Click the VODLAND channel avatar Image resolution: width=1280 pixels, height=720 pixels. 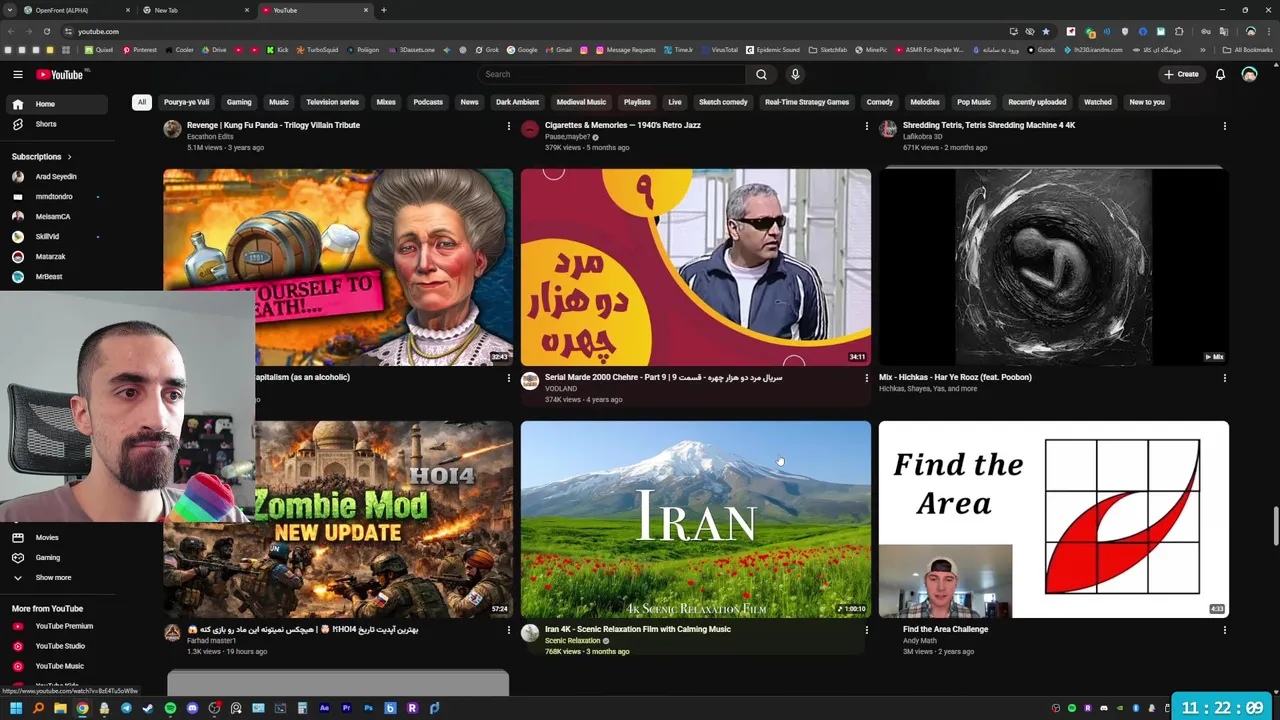pyautogui.click(x=530, y=381)
